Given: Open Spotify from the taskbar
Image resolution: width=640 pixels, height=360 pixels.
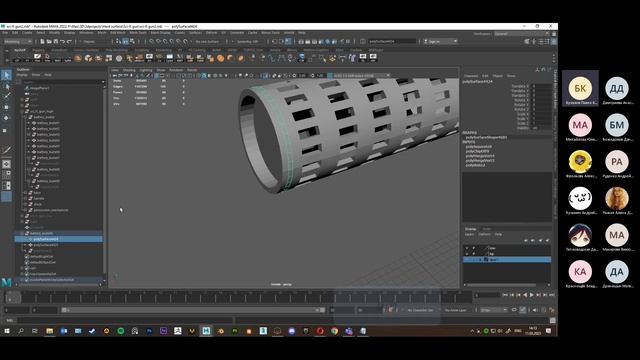Looking at the screenshot, I should point(121,331).
